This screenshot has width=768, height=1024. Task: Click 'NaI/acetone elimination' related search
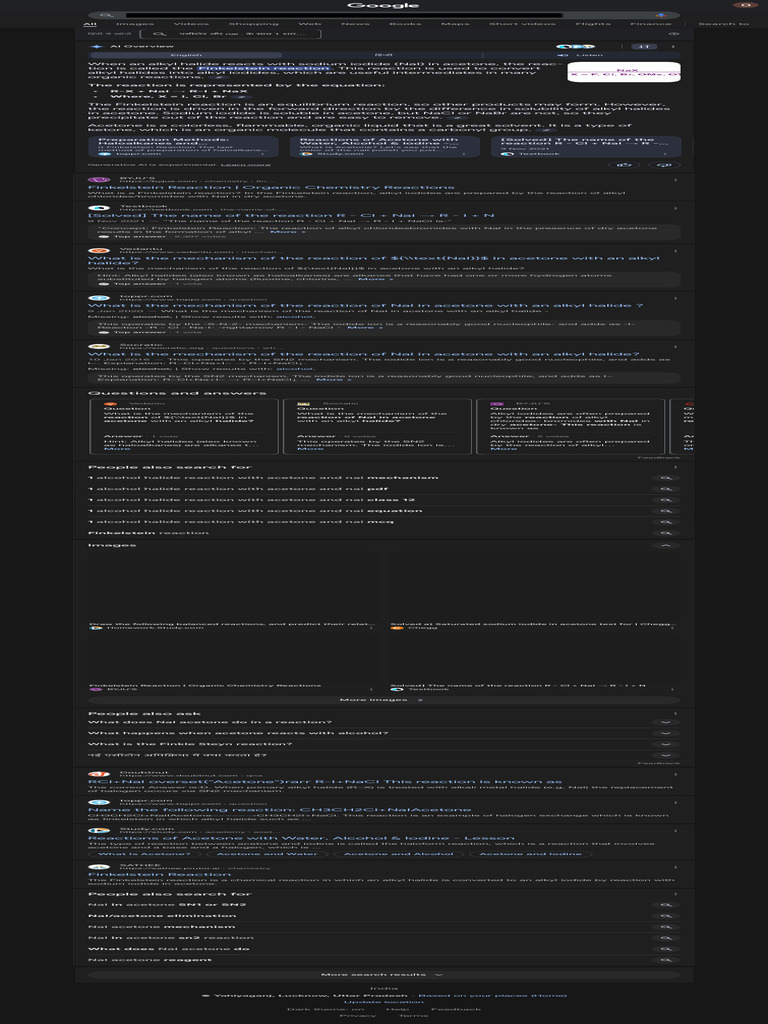[162, 916]
